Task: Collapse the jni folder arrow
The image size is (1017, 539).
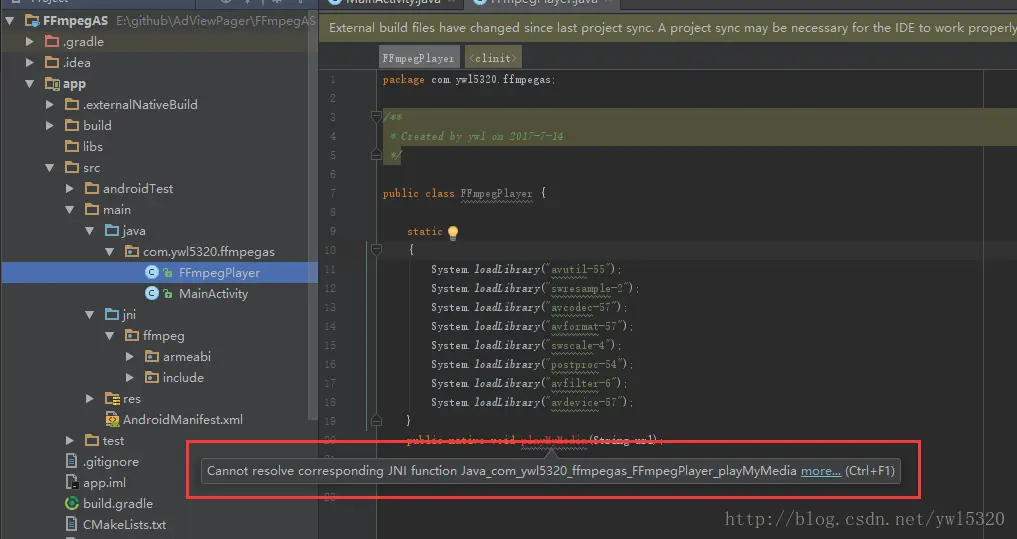Action: point(90,315)
